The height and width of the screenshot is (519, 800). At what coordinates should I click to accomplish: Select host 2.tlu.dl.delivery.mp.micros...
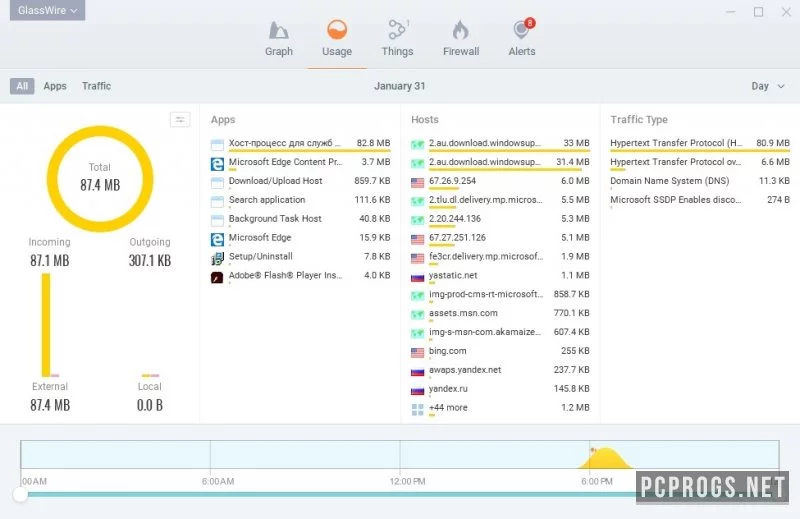tap(500, 200)
